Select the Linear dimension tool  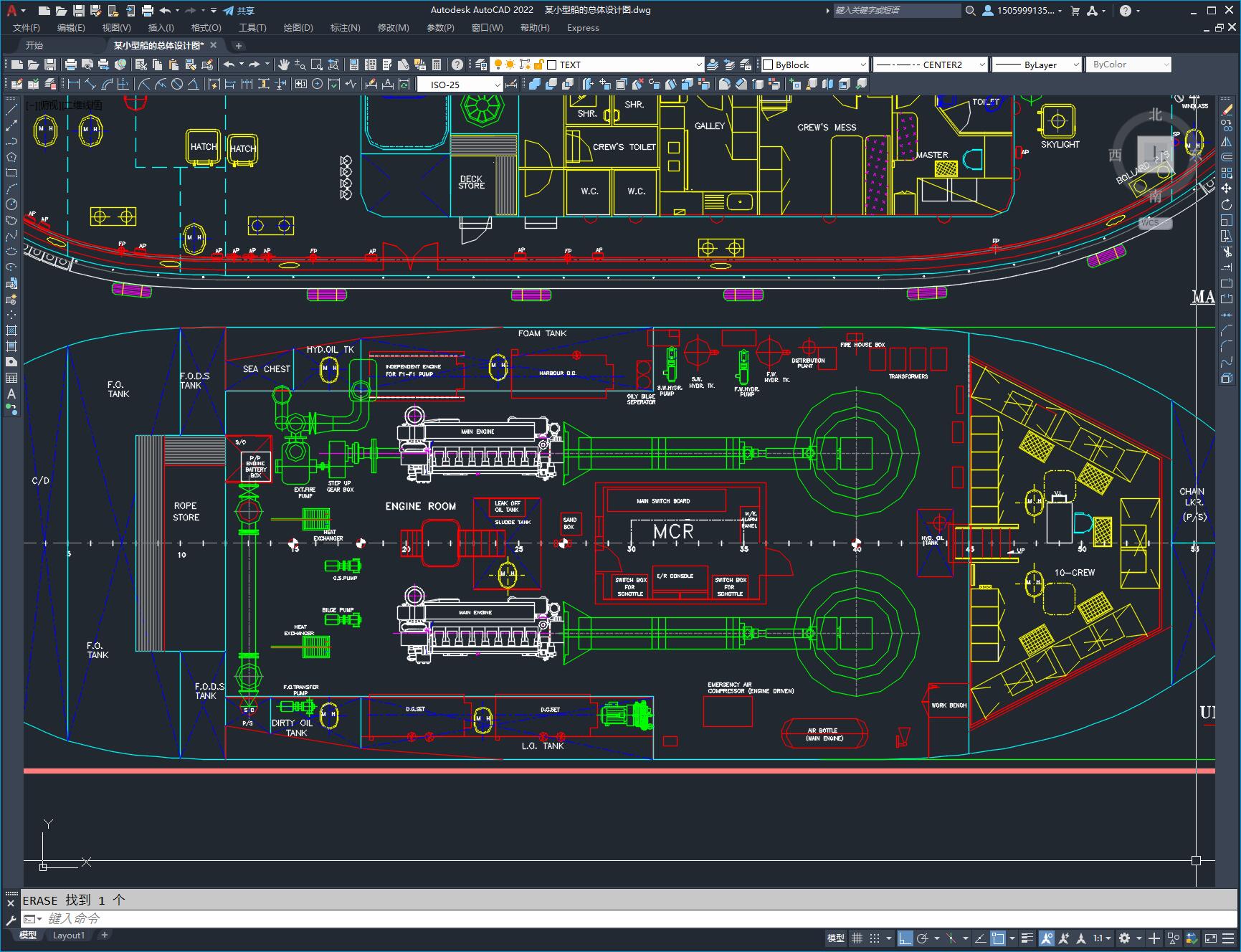pos(74,84)
